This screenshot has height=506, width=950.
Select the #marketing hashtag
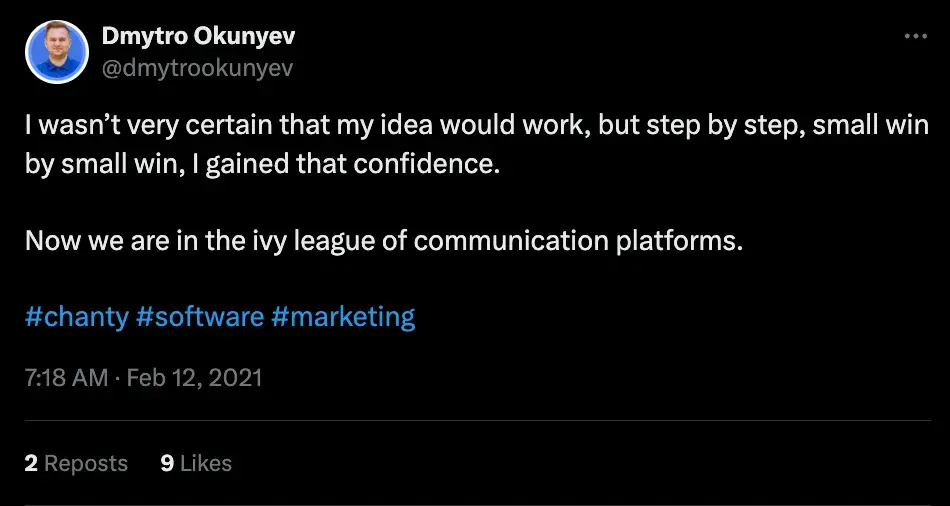pyautogui.click(x=342, y=317)
